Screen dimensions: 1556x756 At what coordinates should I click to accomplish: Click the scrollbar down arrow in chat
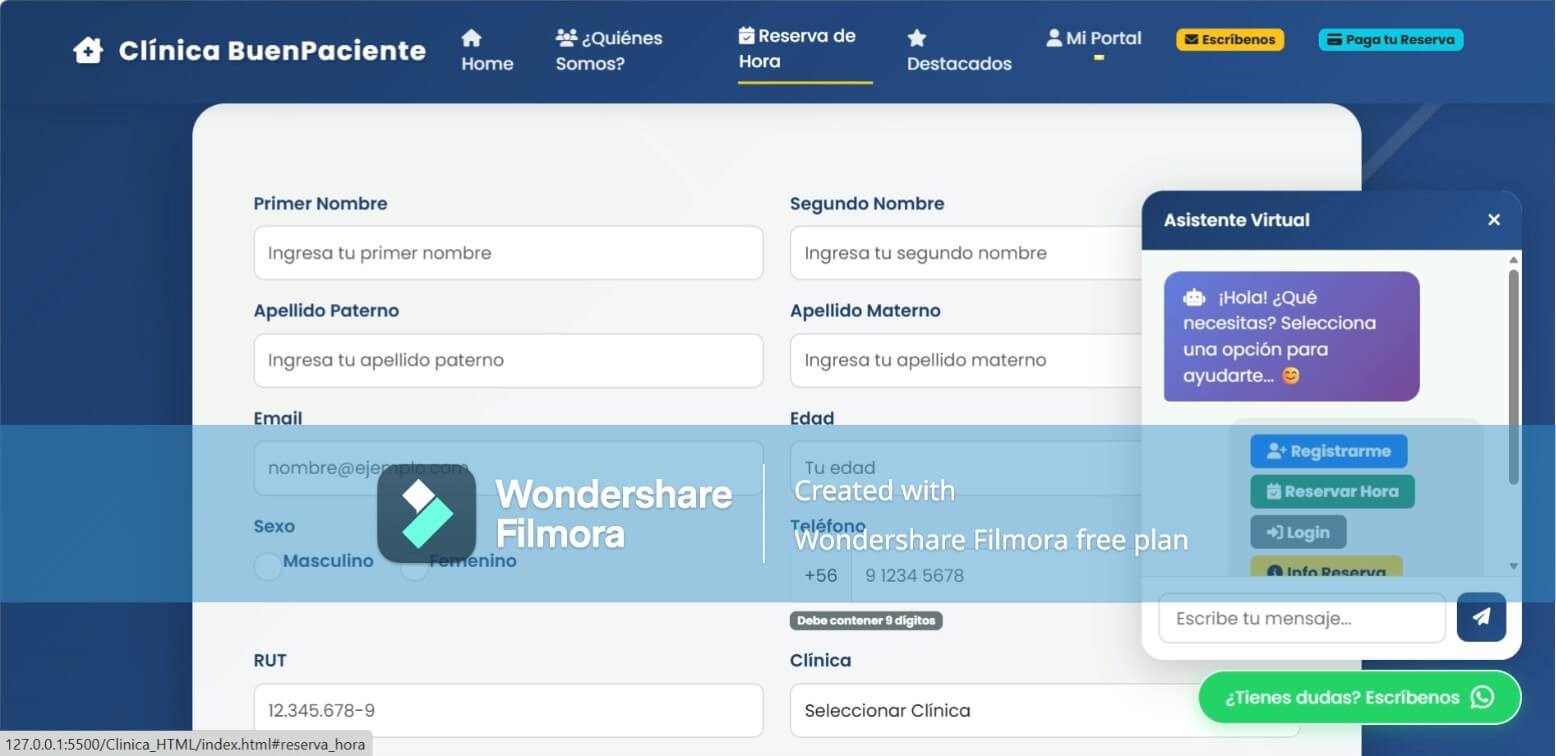point(1513,566)
